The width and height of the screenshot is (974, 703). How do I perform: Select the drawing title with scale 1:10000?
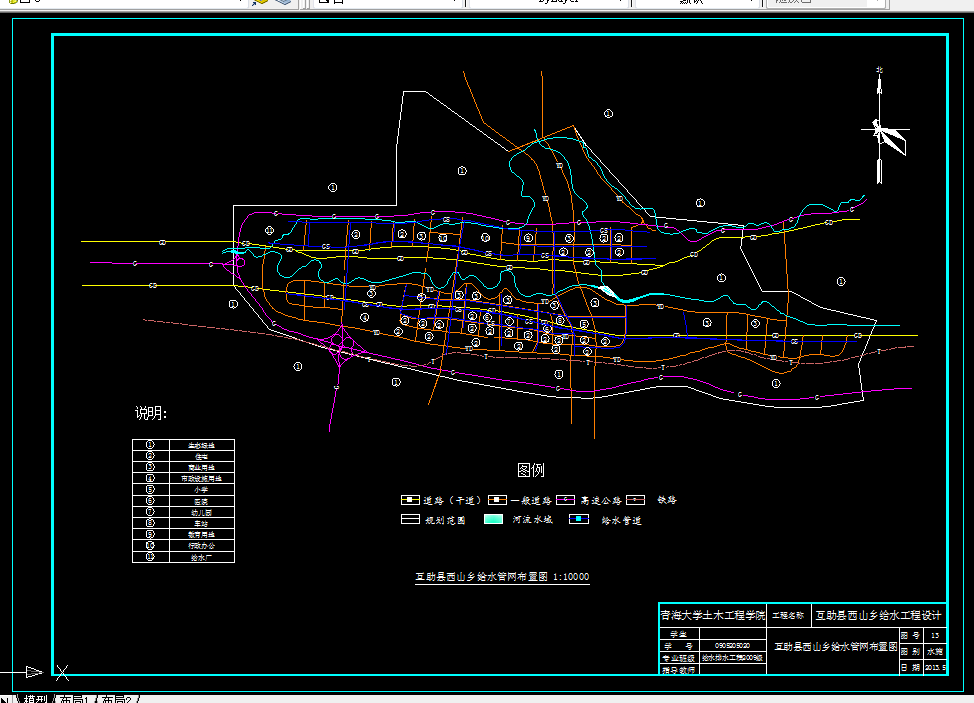(502, 576)
